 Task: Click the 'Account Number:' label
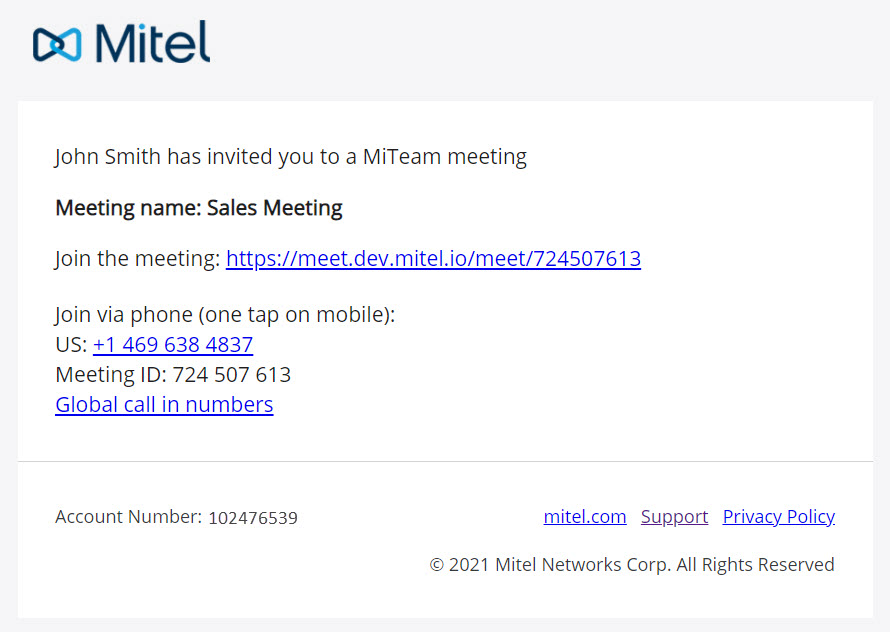point(128,517)
